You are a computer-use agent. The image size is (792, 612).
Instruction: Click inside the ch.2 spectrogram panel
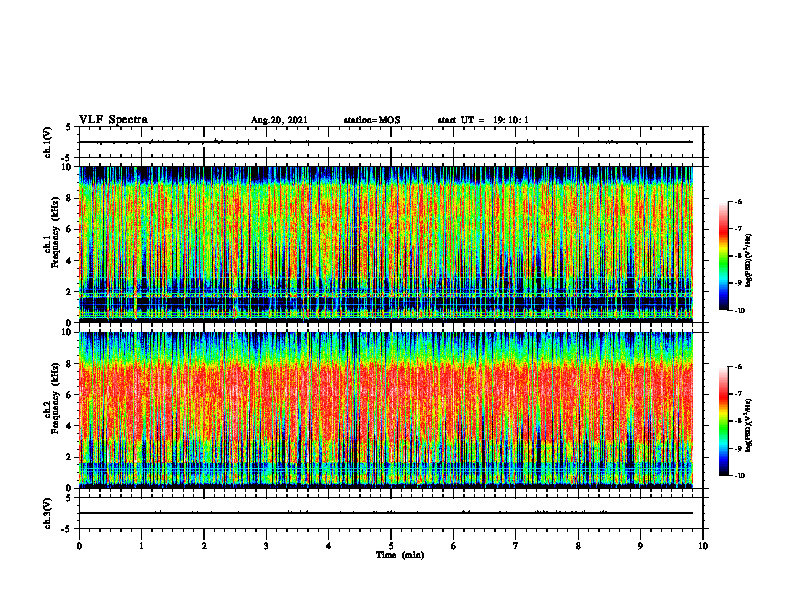tap(386, 410)
